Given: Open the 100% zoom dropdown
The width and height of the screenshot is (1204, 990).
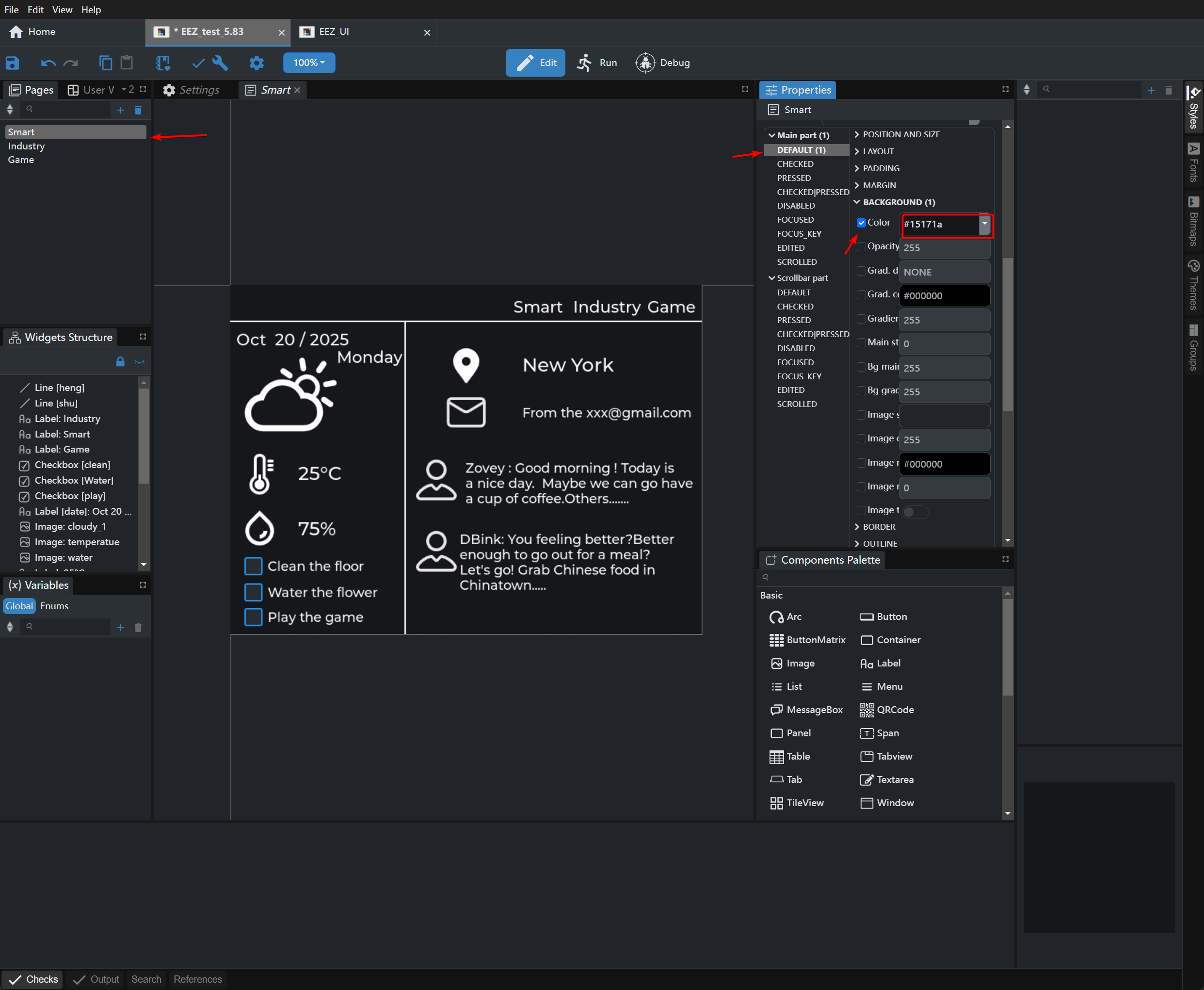Looking at the screenshot, I should click(309, 63).
